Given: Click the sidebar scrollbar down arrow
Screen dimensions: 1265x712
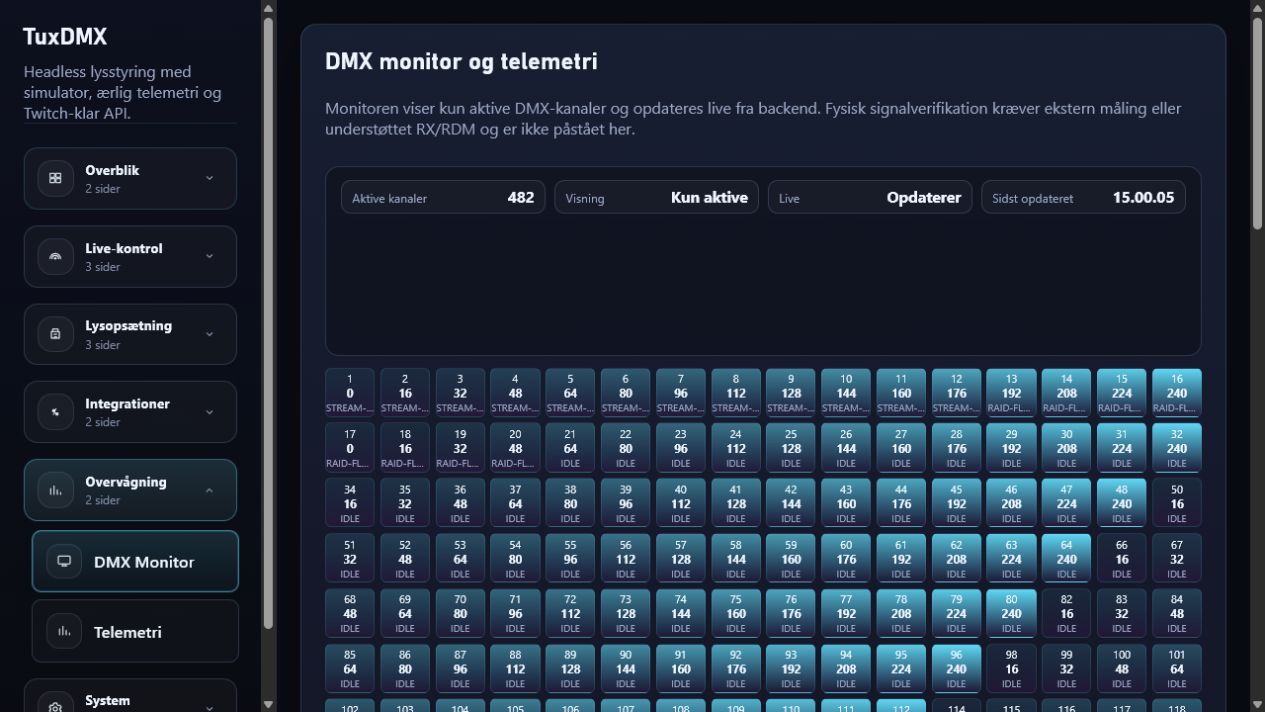Looking at the screenshot, I should pos(268,704).
